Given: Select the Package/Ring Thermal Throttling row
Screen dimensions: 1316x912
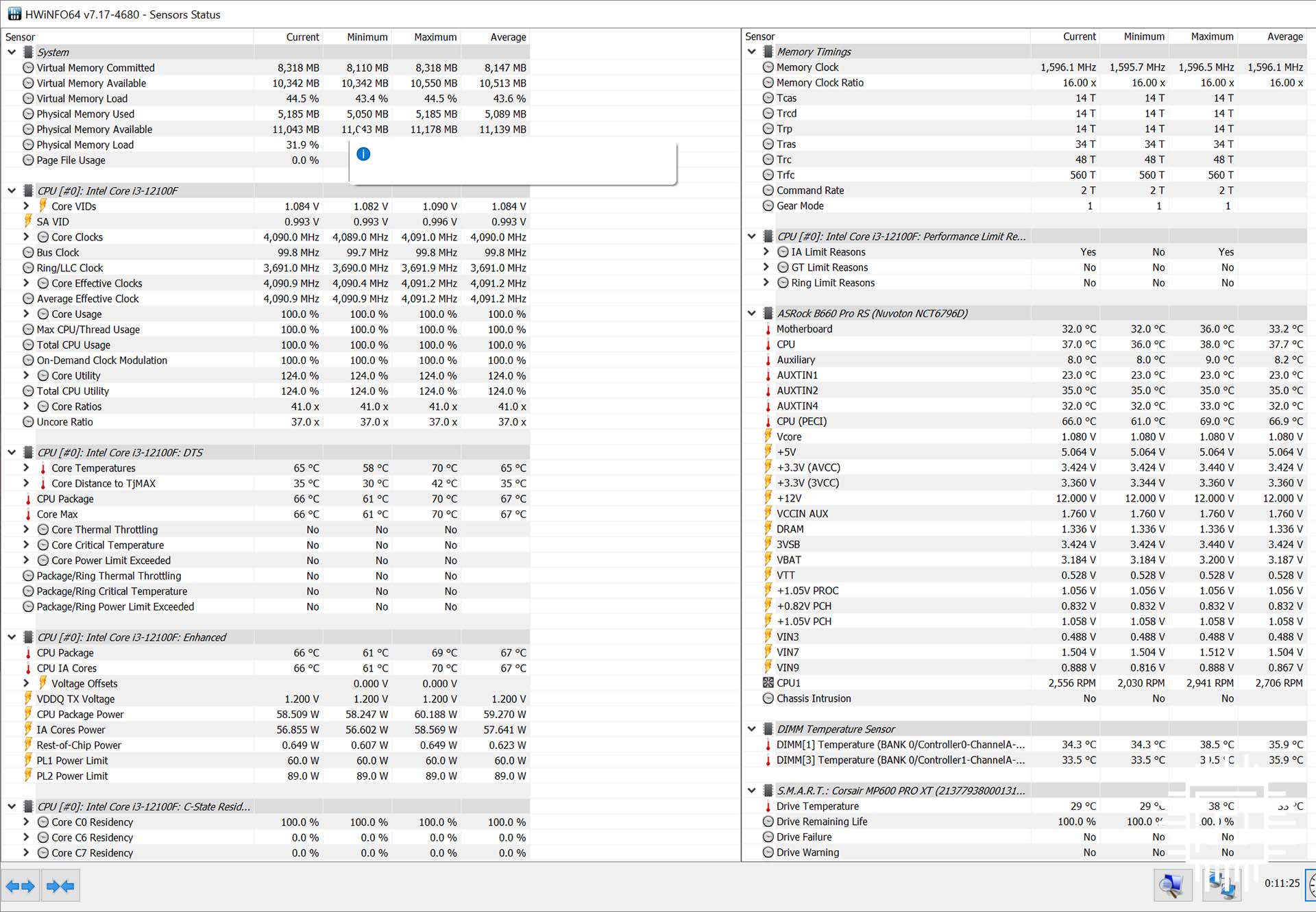Looking at the screenshot, I should pos(266,576).
